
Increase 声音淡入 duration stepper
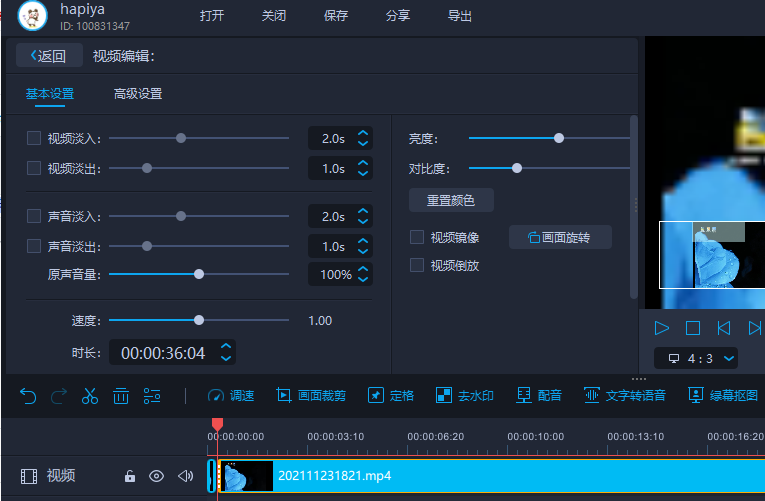click(362, 211)
